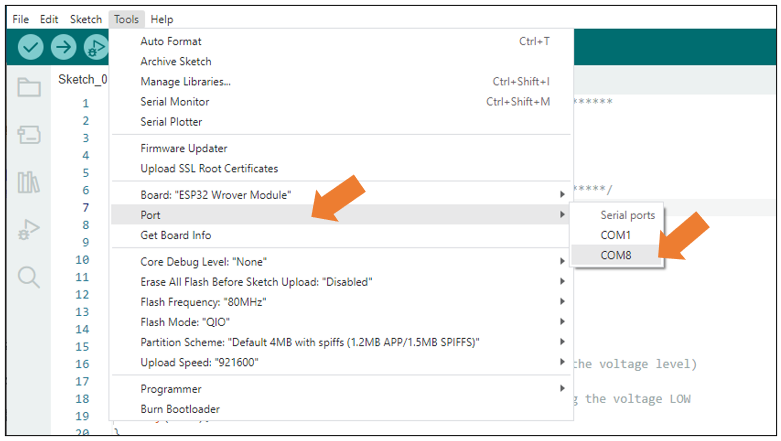Screen dimensions: 781x441
Task: Launch Serial Monitor from Tools menu
Action: (x=342, y=102)
